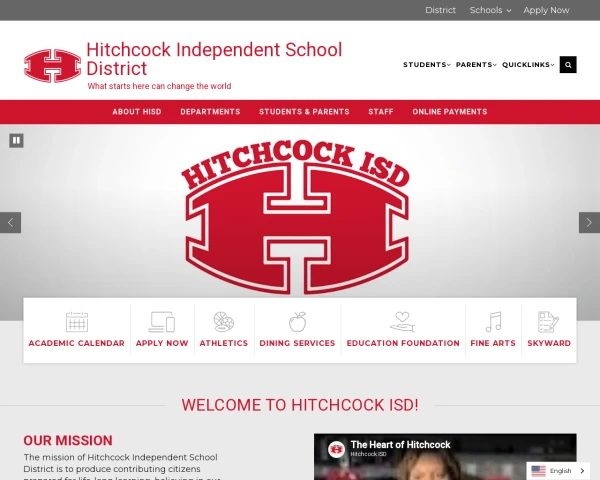
Task: Click the Hitchcock H logo in header
Action: point(52,66)
